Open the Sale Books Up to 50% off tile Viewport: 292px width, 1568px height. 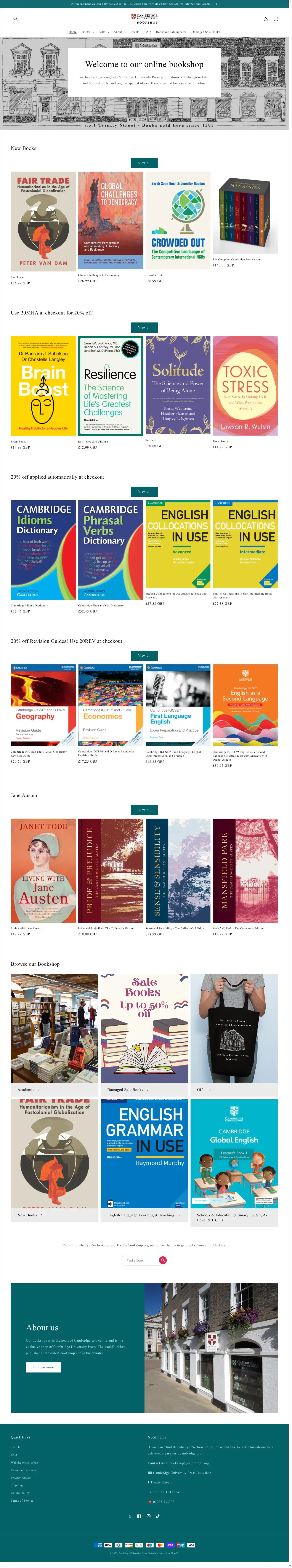click(x=144, y=1028)
